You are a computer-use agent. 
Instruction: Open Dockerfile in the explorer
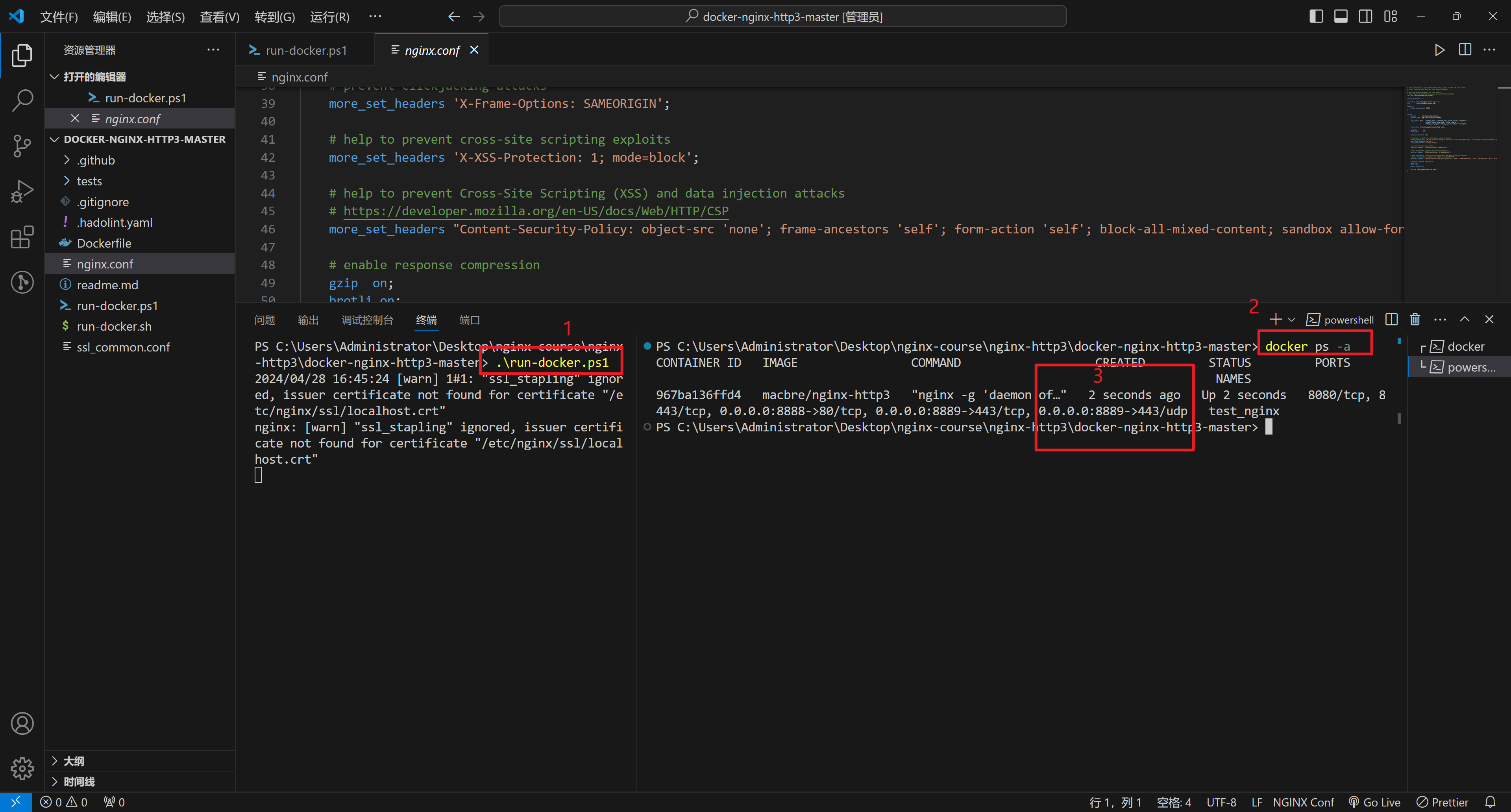point(140,243)
